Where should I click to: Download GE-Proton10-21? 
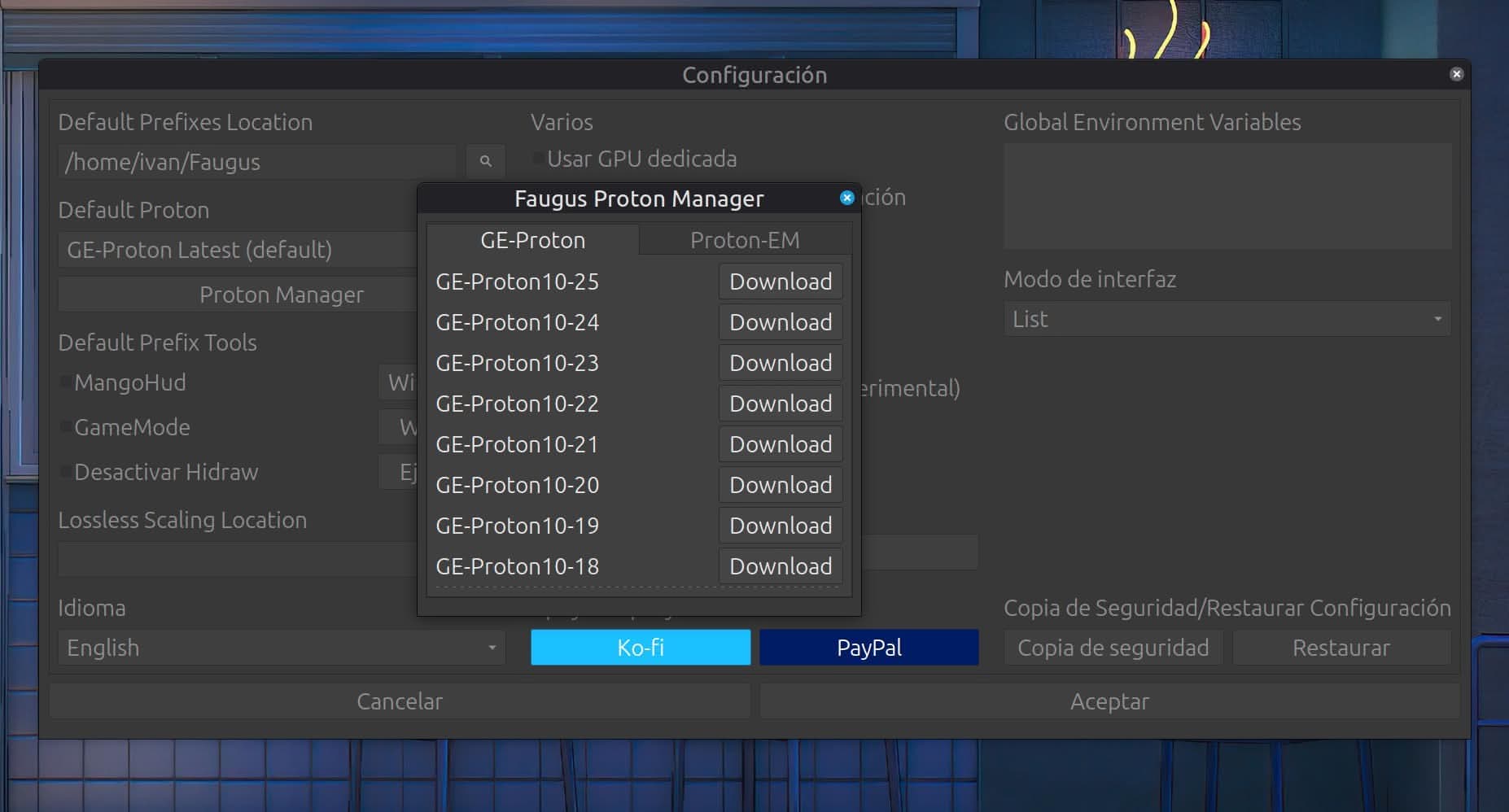[780, 444]
